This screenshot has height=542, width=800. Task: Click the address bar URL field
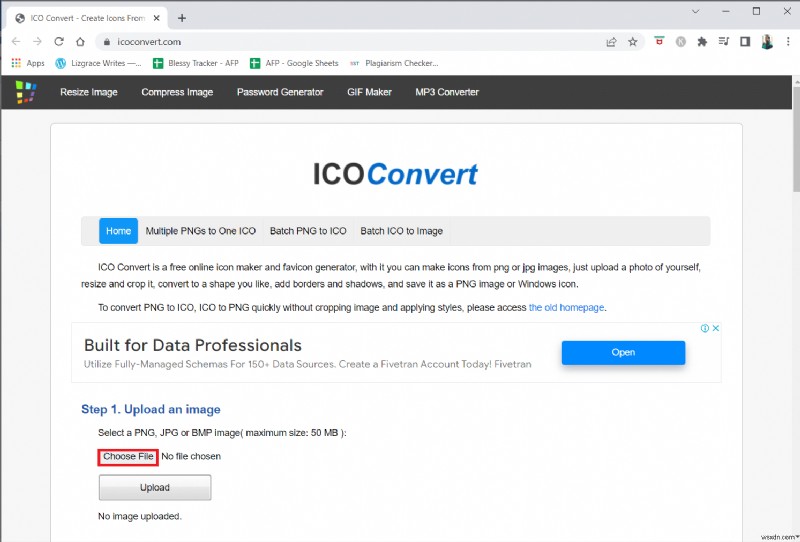[350, 42]
